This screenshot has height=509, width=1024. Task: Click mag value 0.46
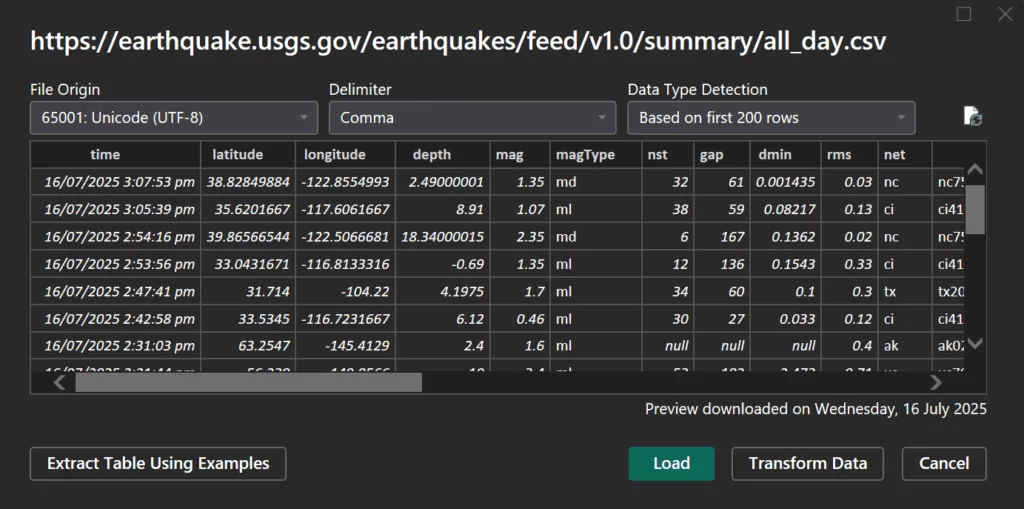click(520, 318)
